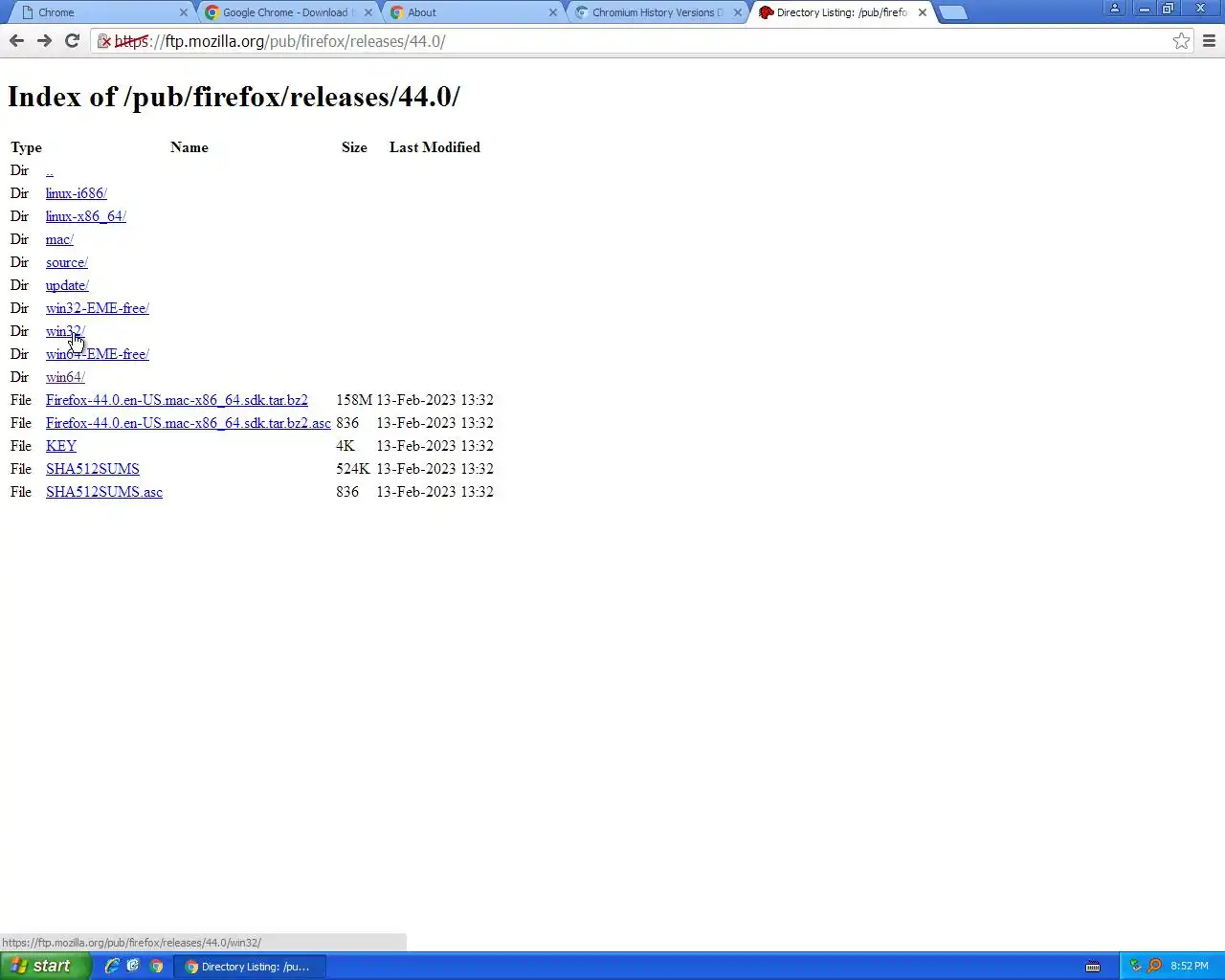
Task: Click the 'Size' column header
Action: (x=354, y=147)
